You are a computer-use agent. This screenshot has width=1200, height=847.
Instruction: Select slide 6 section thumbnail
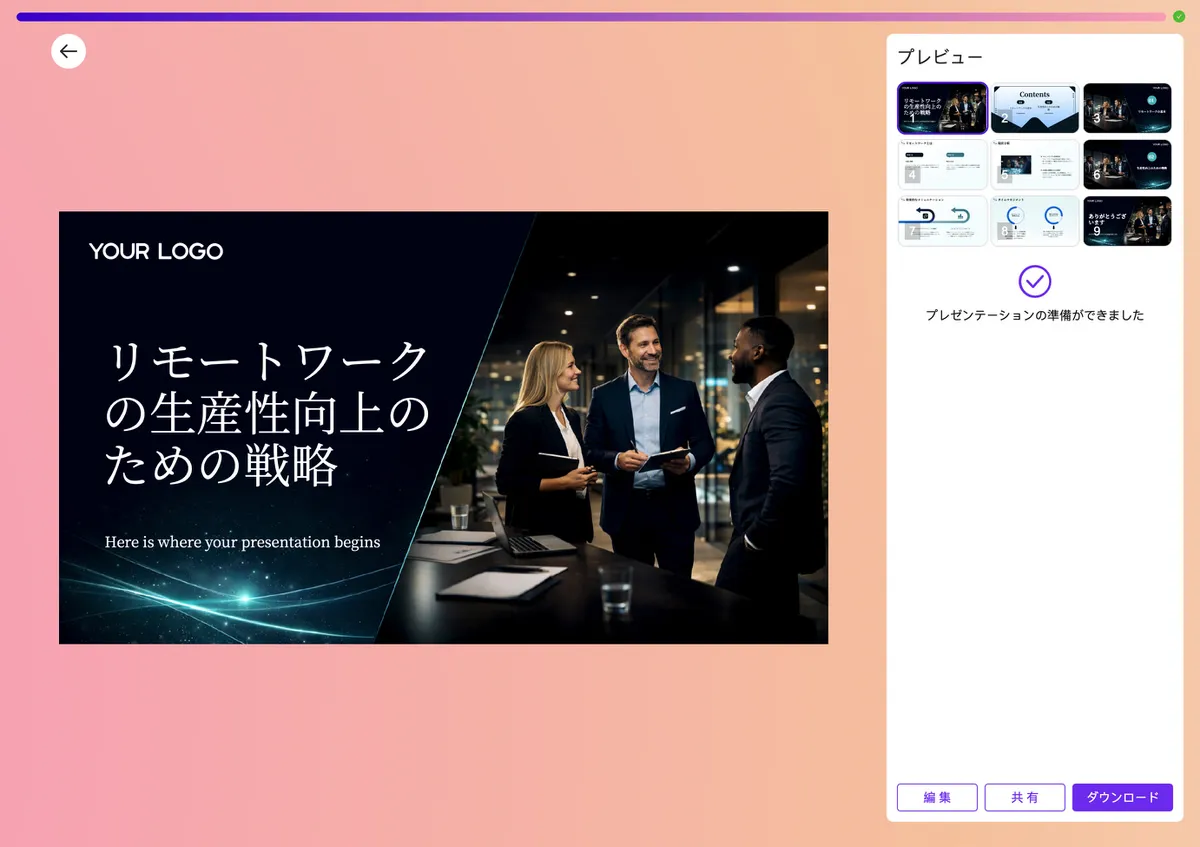point(1127,164)
